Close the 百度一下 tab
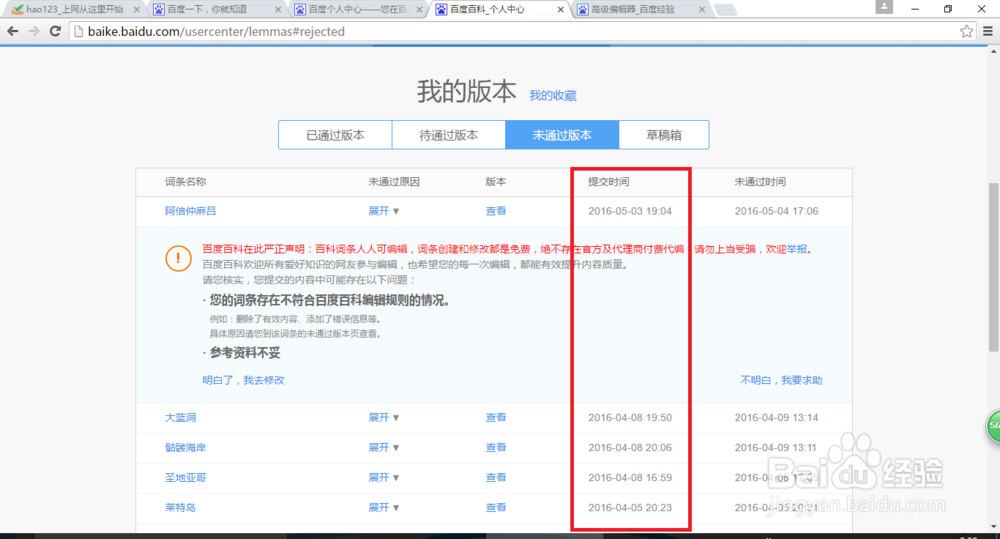The width and height of the screenshot is (1000, 539). click(277, 10)
